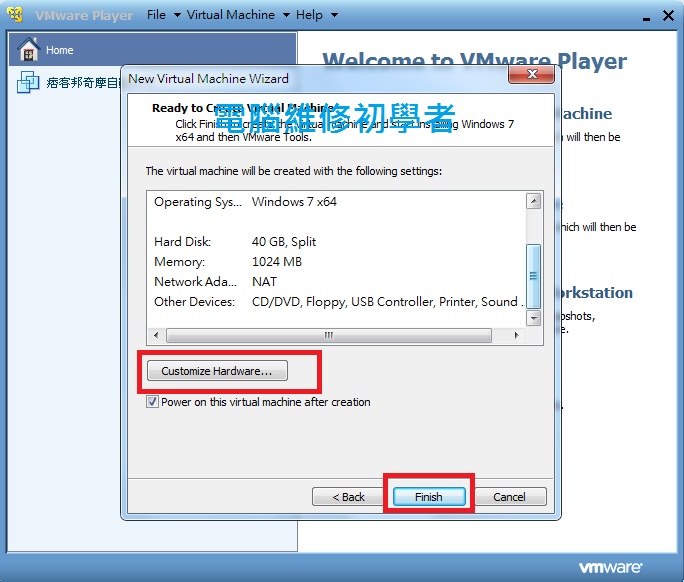
Task: Click the horizontal scrollbar thumb in settings
Action: coord(329,335)
